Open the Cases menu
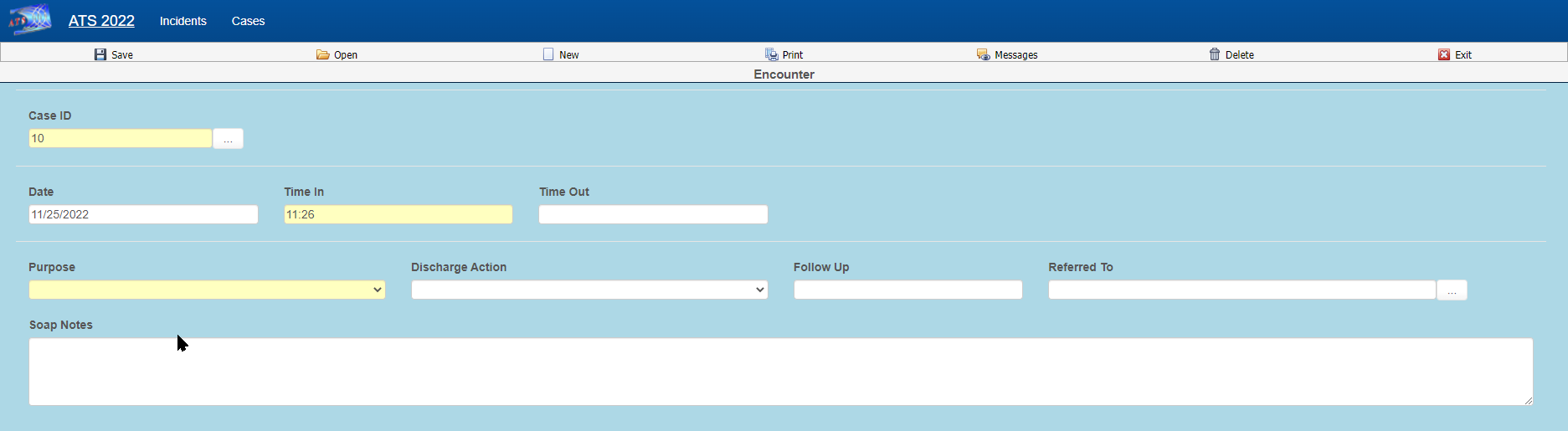The height and width of the screenshot is (431, 1568). pyautogui.click(x=248, y=21)
